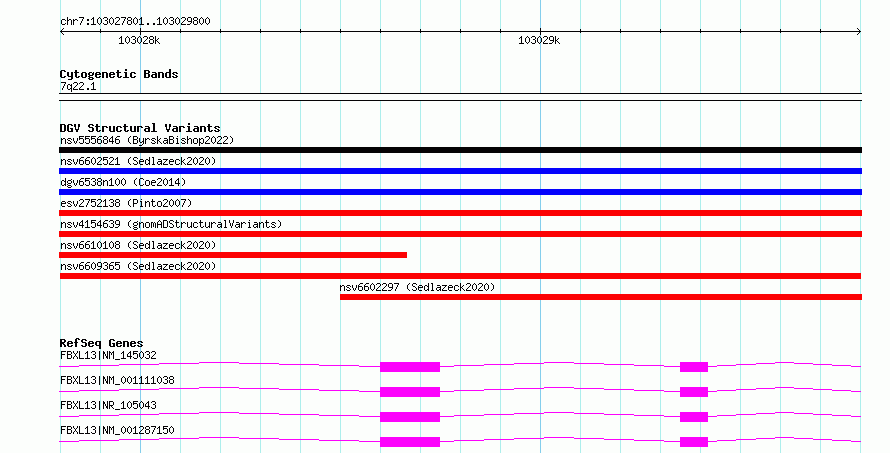Click the RefSeq Genes track title
890x453 pixels.
(101, 343)
